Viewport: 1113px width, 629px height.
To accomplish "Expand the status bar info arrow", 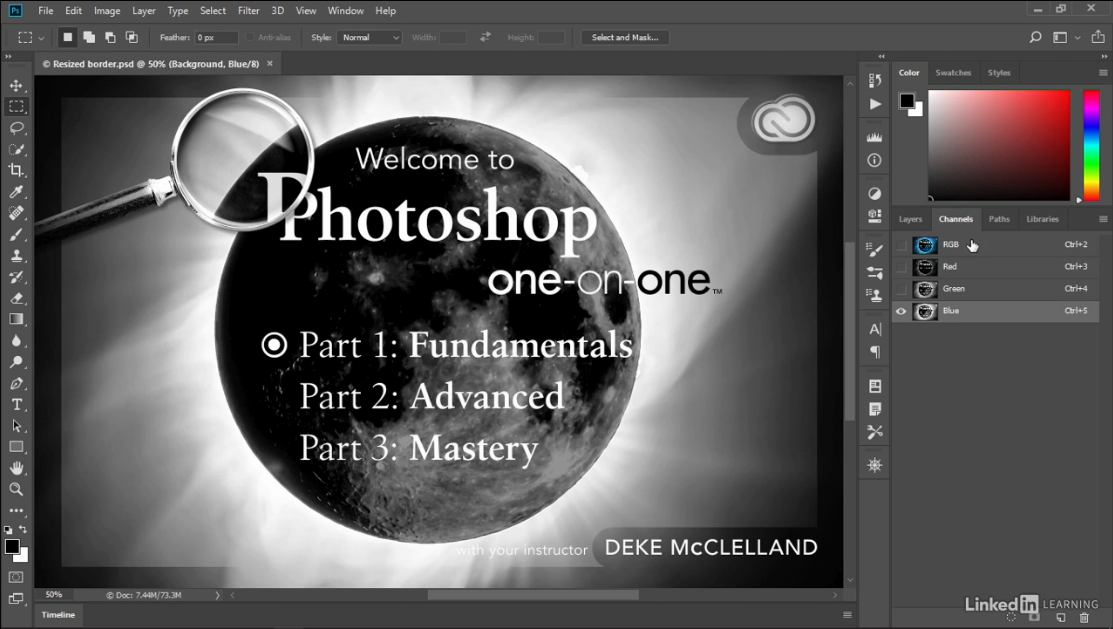I will [x=217, y=595].
